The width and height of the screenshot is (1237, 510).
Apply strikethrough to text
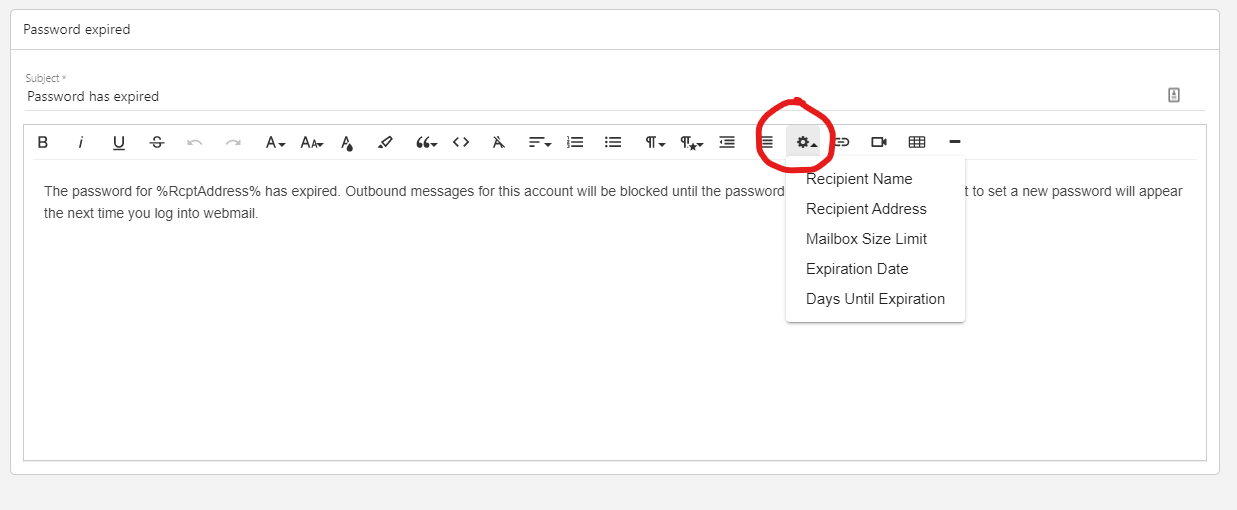pos(157,142)
